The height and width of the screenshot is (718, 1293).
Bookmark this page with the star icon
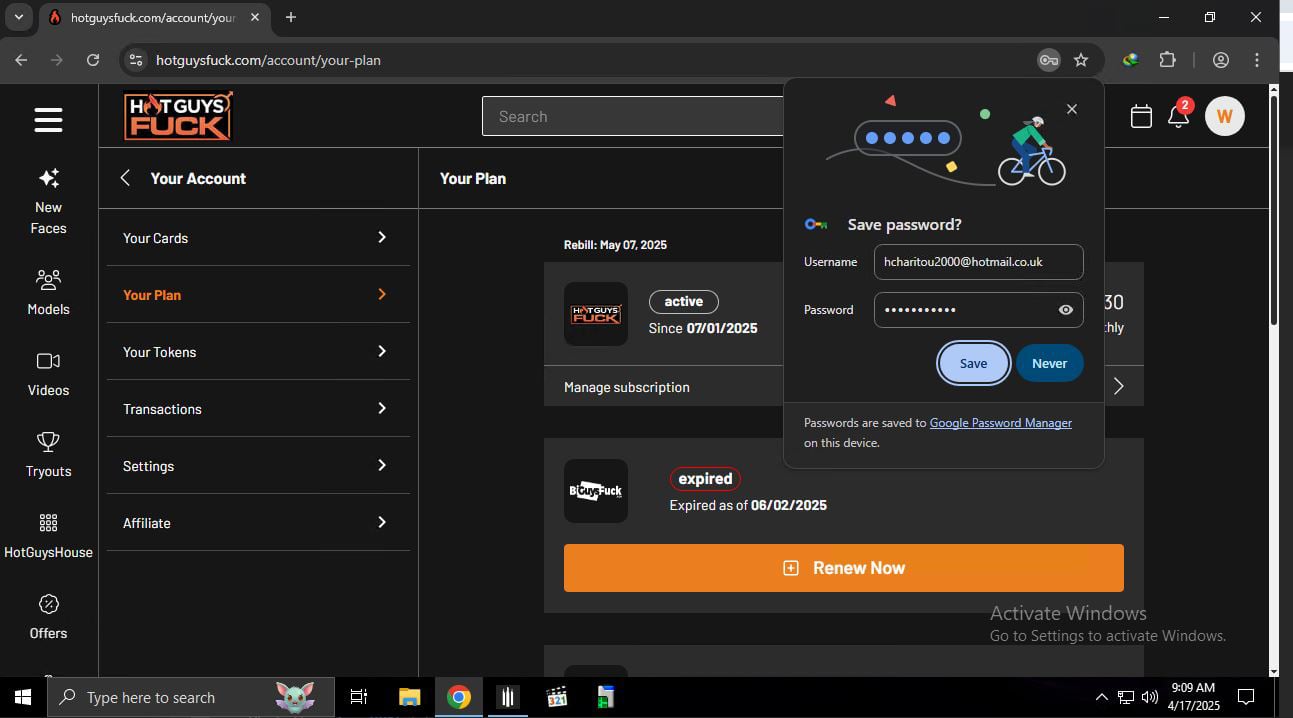1081,60
